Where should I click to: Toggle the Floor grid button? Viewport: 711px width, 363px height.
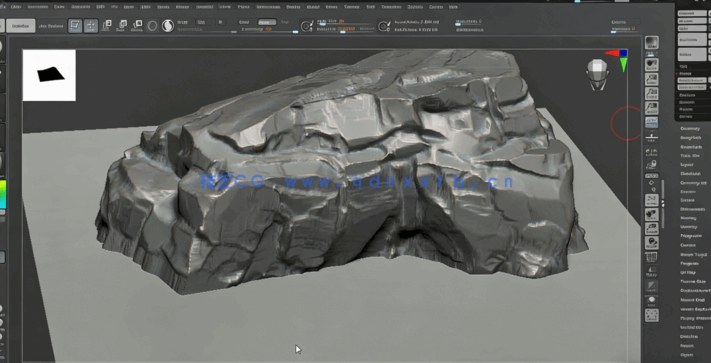(652, 136)
